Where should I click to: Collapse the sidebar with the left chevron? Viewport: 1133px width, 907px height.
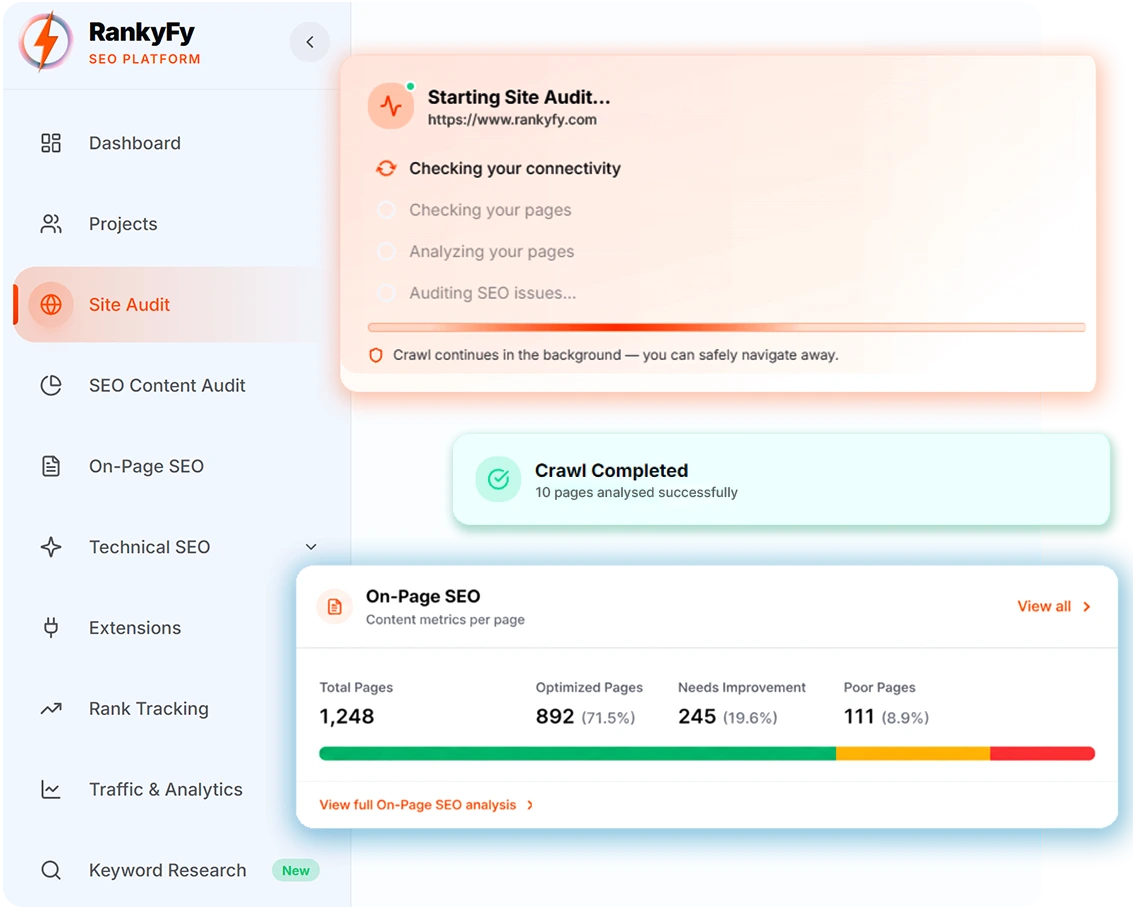(x=310, y=42)
